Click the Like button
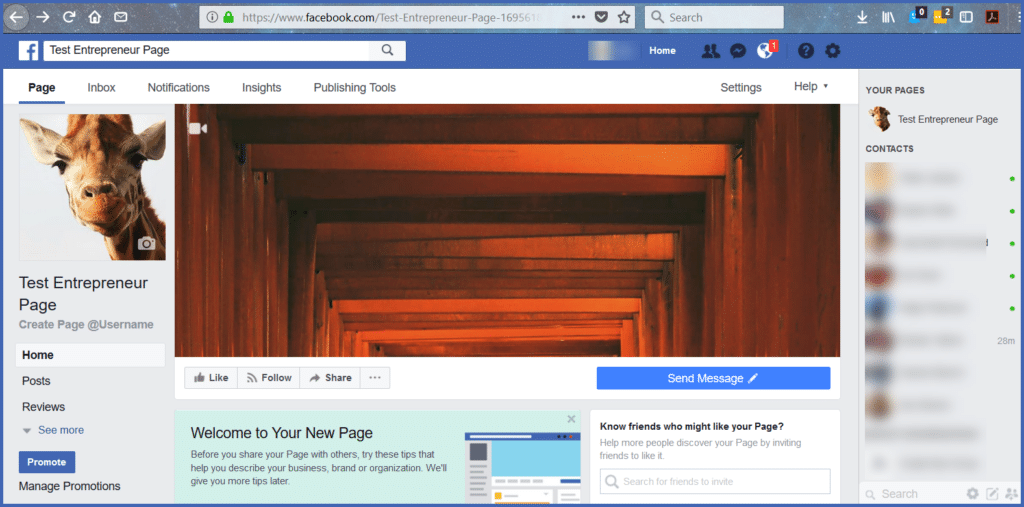 pos(211,378)
